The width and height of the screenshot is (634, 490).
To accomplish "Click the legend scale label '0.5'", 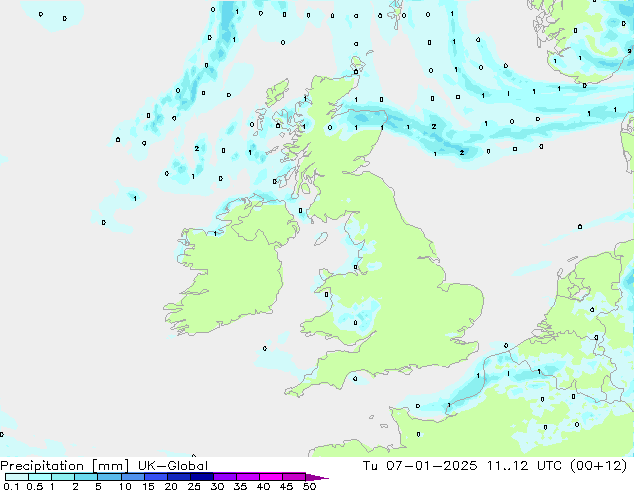I will pos(35,486).
